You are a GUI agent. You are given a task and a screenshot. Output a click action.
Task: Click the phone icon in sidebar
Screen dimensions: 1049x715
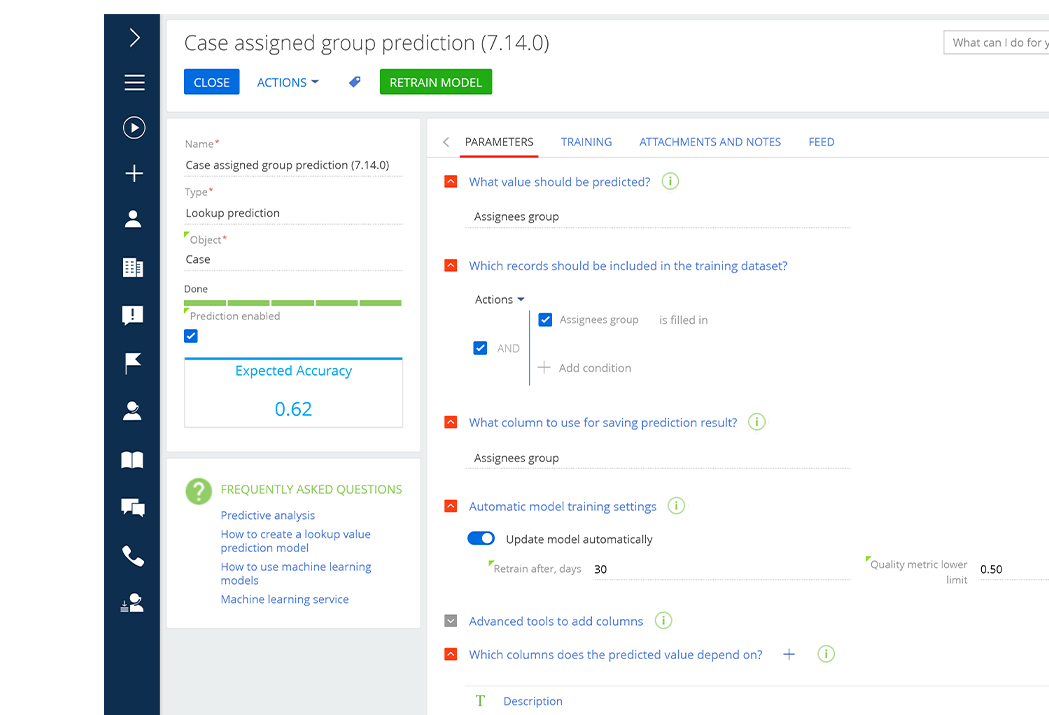pos(133,556)
